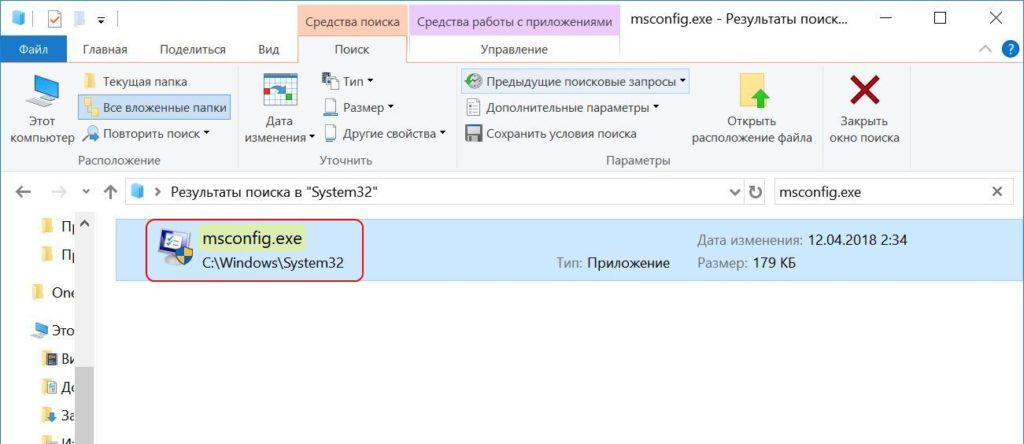The height and width of the screenshot is (444, 1024).
Task: Open Другие свойства dropdown
Action: pos(384,133)
